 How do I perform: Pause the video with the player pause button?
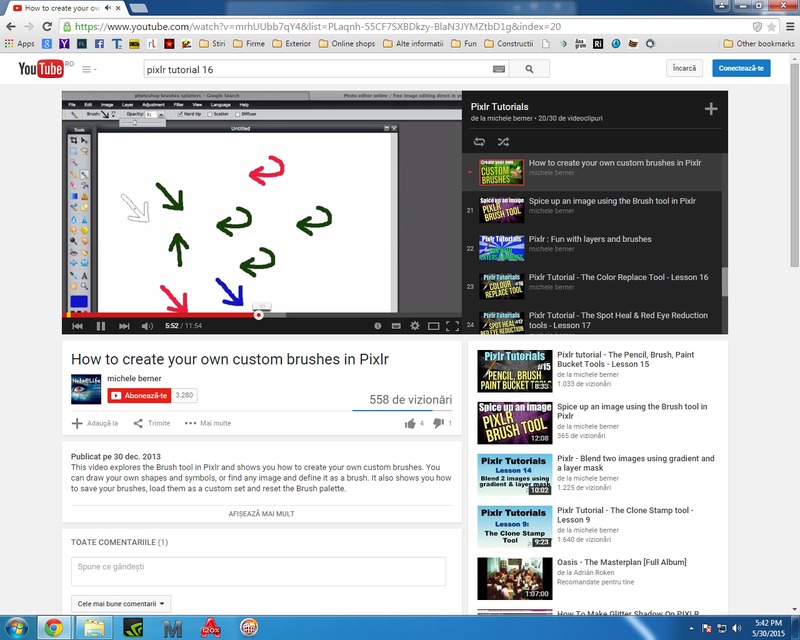(101, 326)
